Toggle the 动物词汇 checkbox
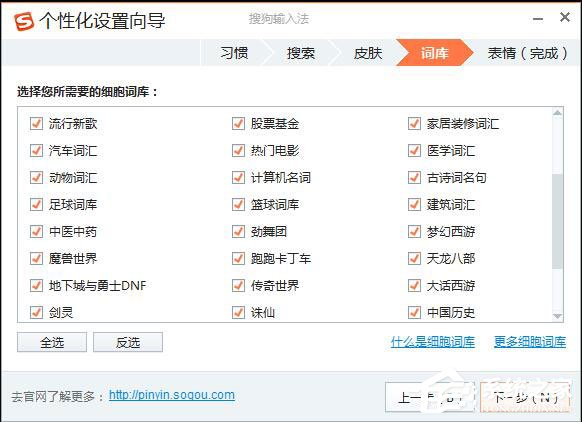 coord(36,177)
